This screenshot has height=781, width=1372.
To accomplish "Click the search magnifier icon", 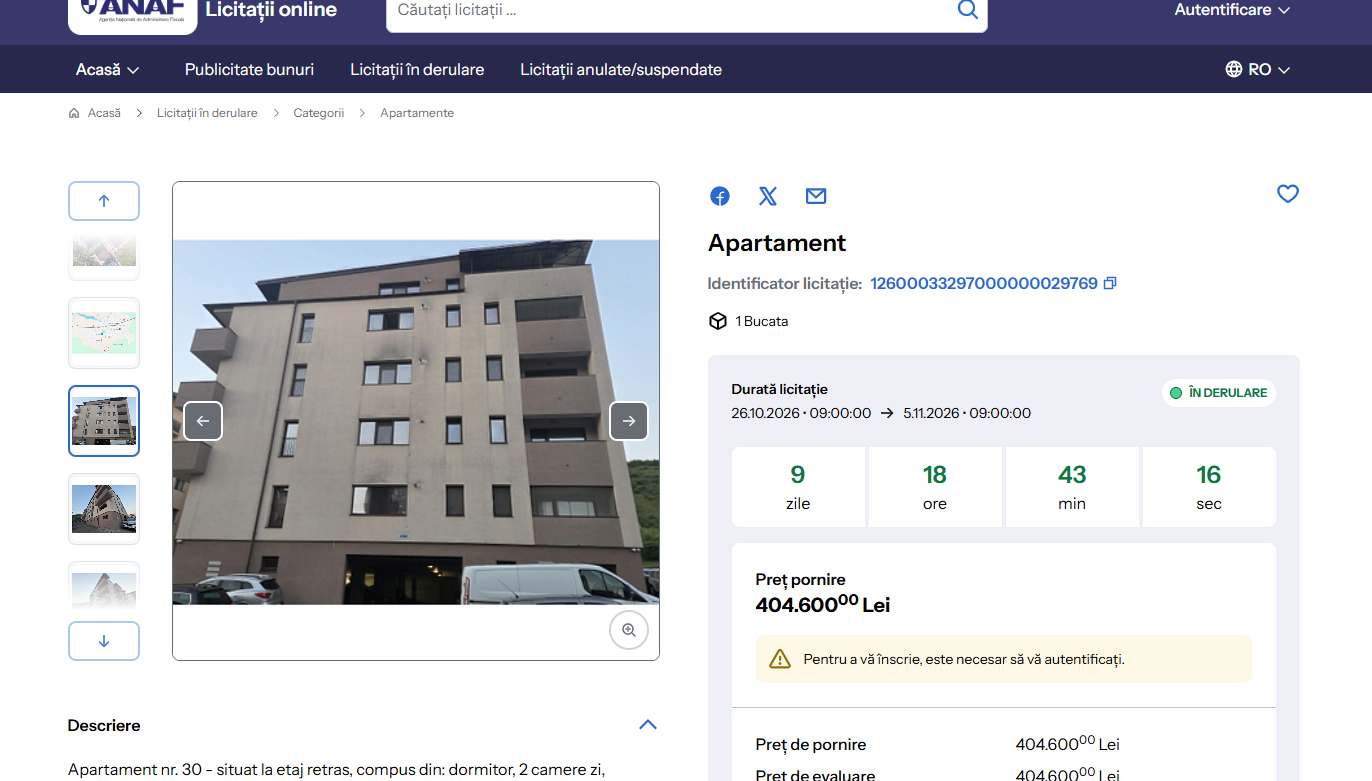I will tap(967, 10).
